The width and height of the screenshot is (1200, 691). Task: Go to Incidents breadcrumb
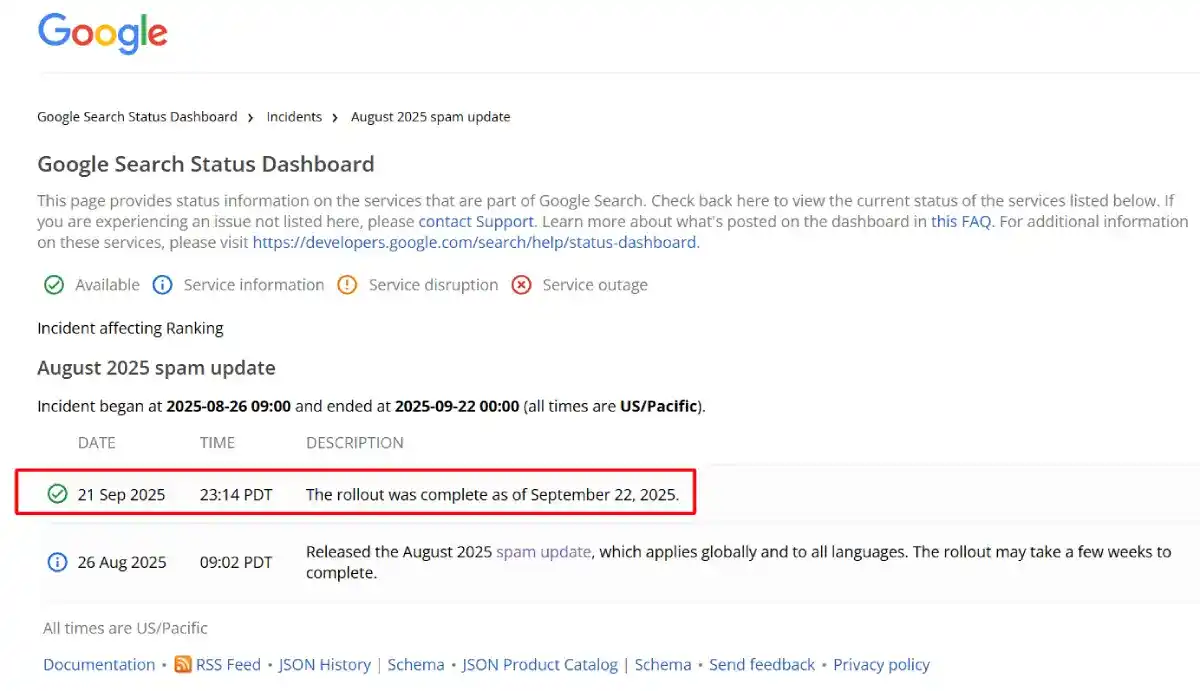(x=294, y=117)
